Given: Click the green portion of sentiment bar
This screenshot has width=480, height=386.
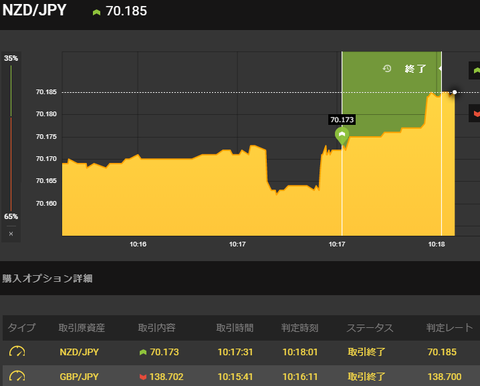Looking at the screenshot, I should coord(11,91).
